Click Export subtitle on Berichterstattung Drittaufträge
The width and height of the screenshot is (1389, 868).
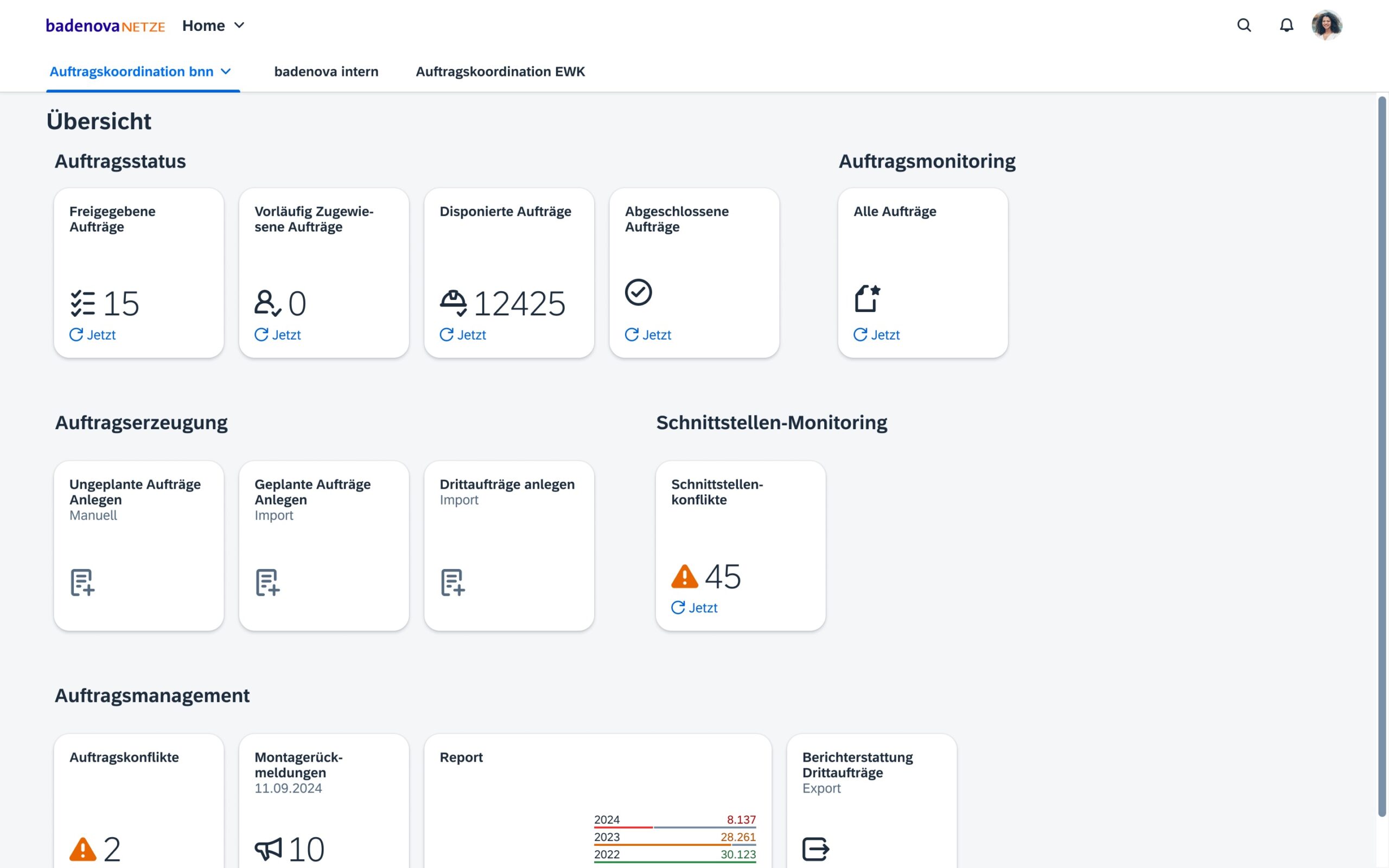pyautogui.click(x=821, y=788)
